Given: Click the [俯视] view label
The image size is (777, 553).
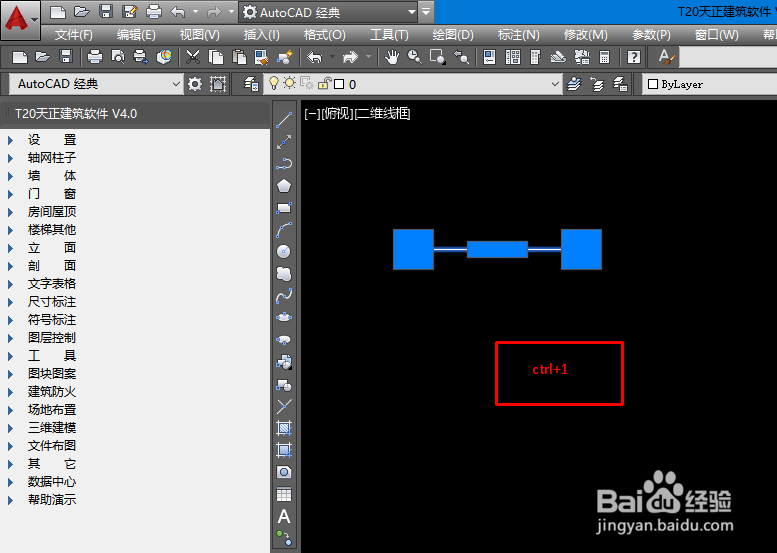Looking at the screenshot, I should coord(337,114).
